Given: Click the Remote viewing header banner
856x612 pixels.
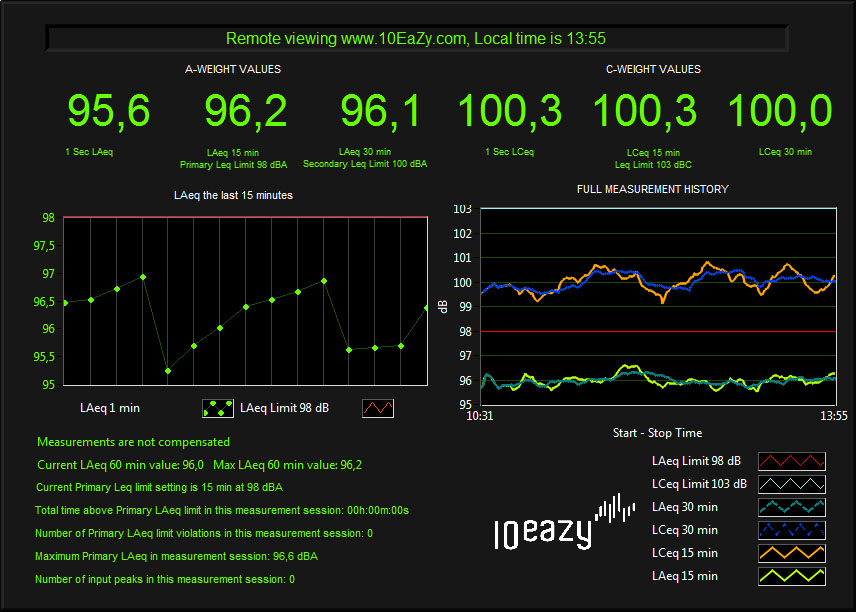Looking at the screenshot, I should click(415, 38).
